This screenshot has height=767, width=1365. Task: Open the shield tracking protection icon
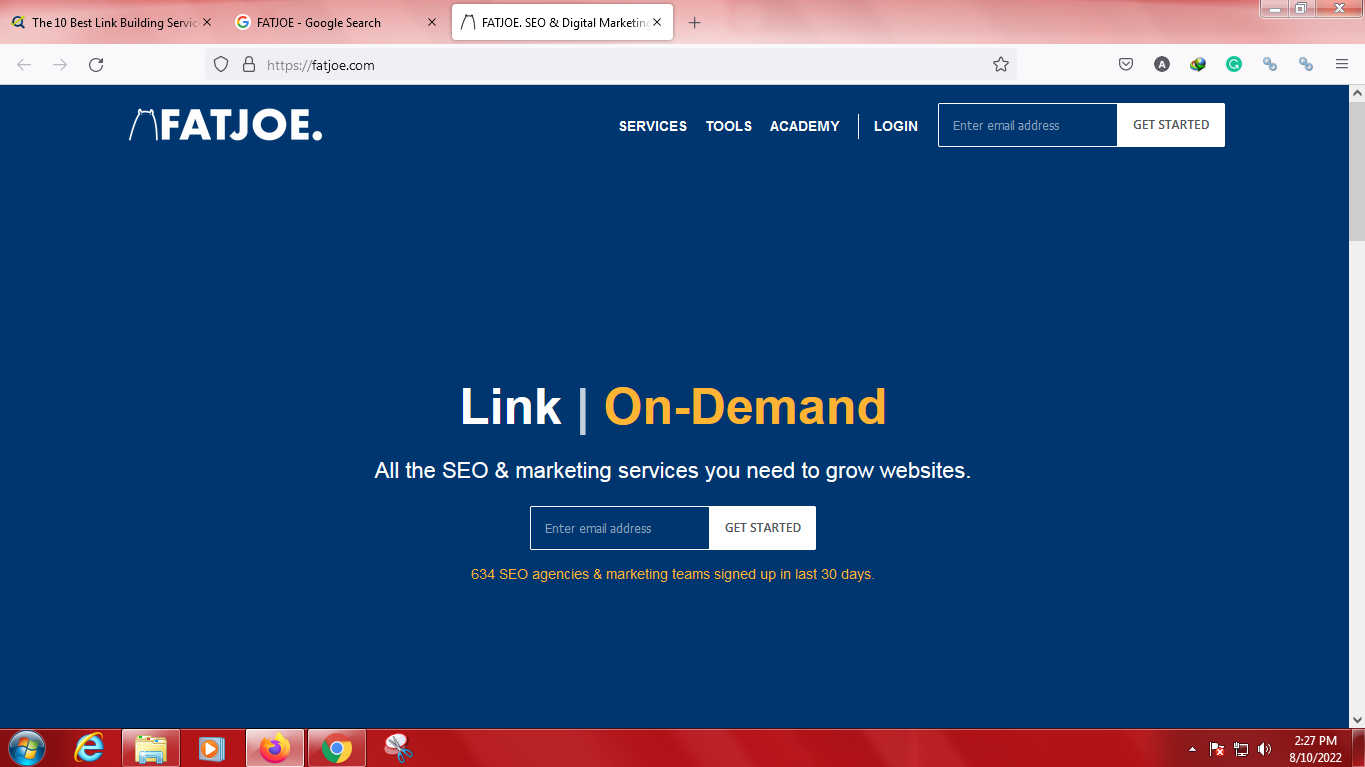tap(222, 64)
